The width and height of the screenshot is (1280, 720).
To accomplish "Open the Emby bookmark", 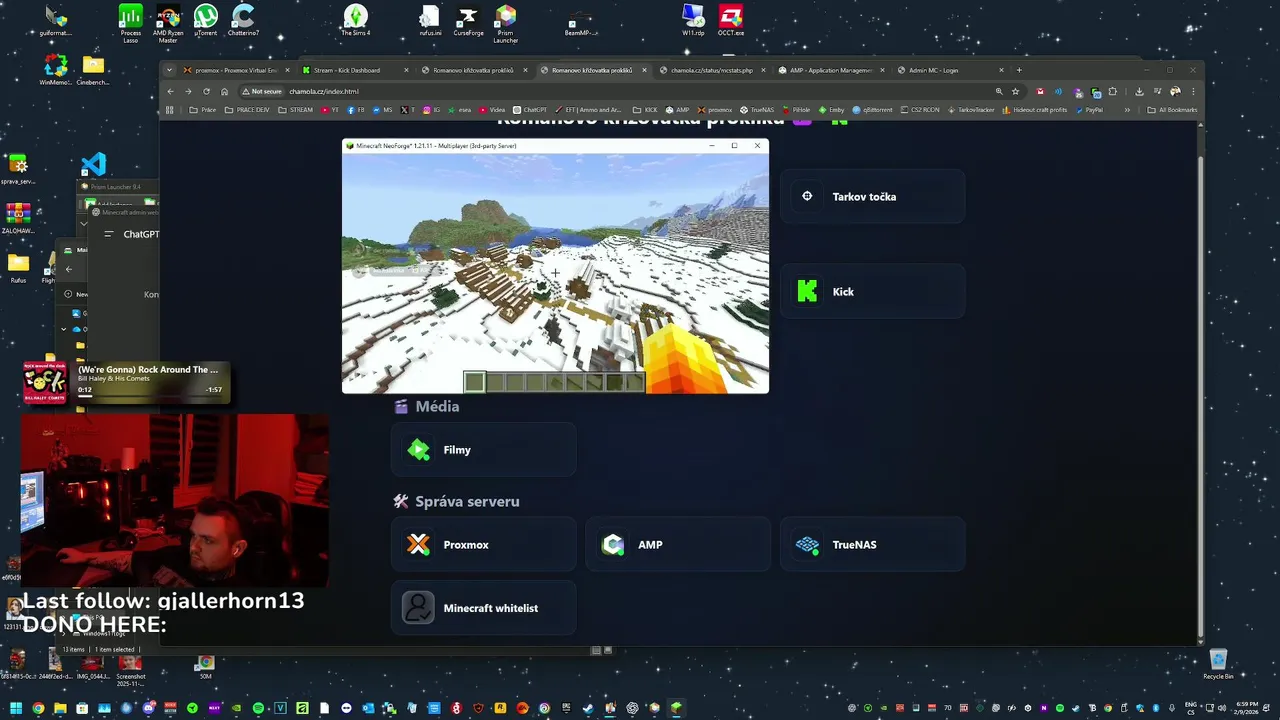I will [x=831, y=110].
